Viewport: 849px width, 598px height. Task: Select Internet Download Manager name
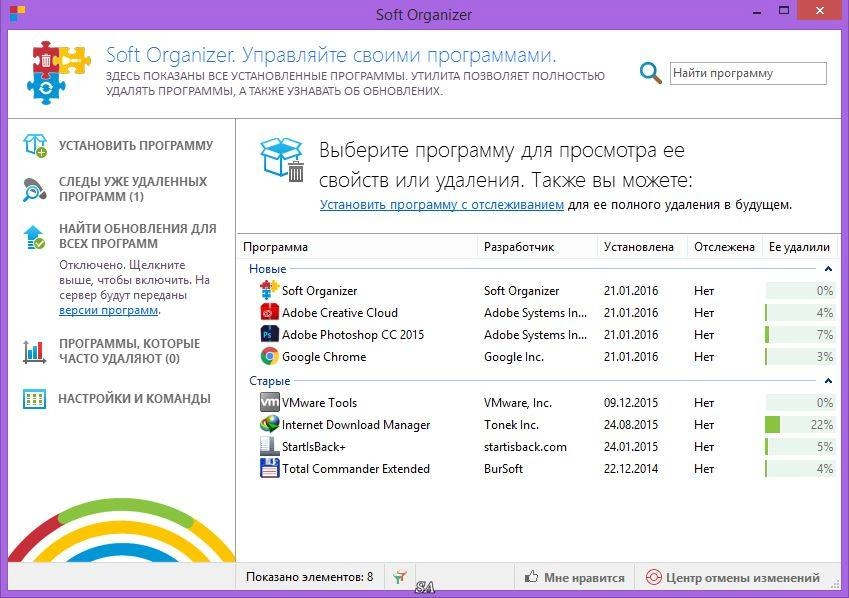(356, 425)
